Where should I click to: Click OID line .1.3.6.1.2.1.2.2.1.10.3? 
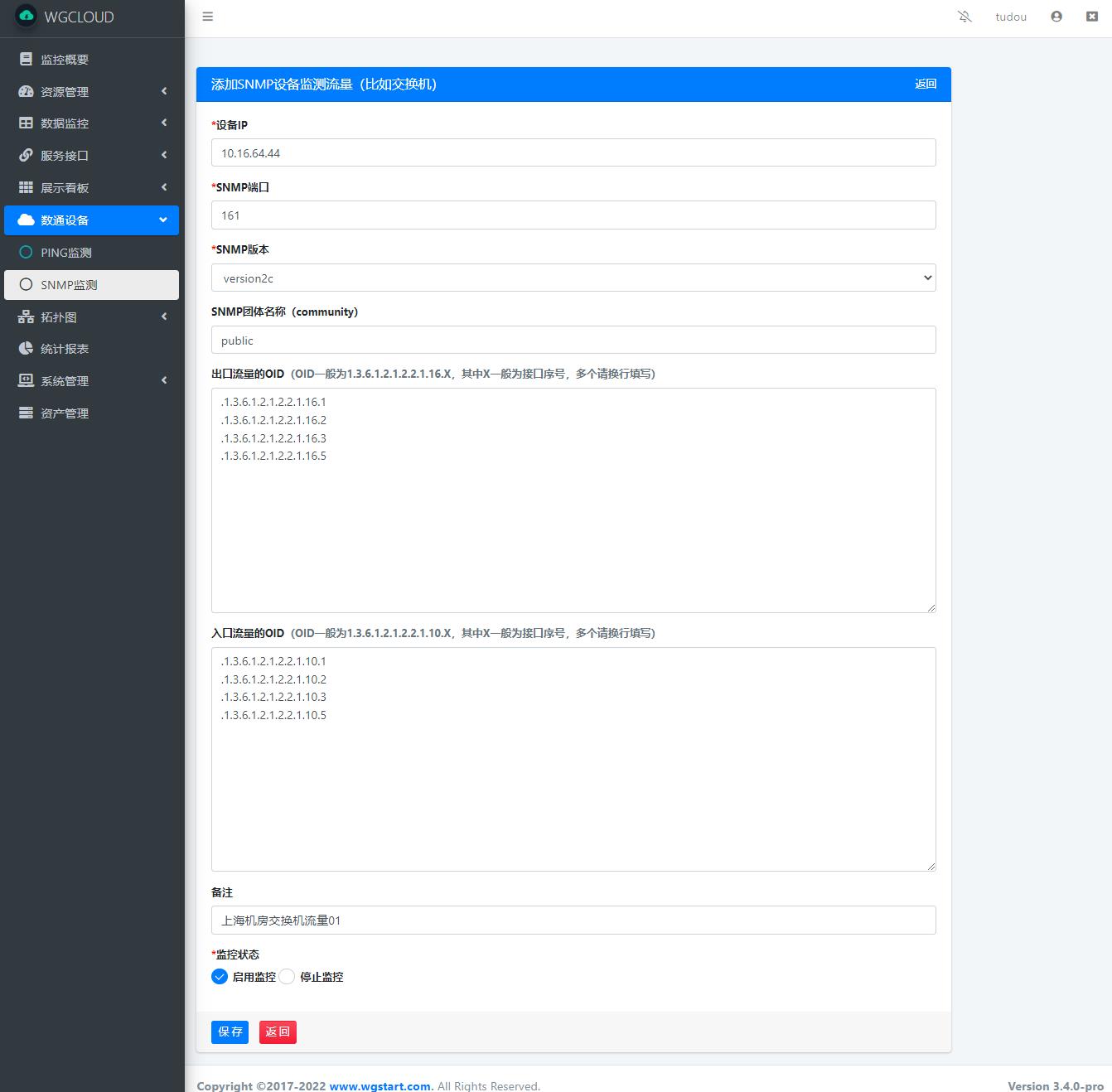coord(273,698)
